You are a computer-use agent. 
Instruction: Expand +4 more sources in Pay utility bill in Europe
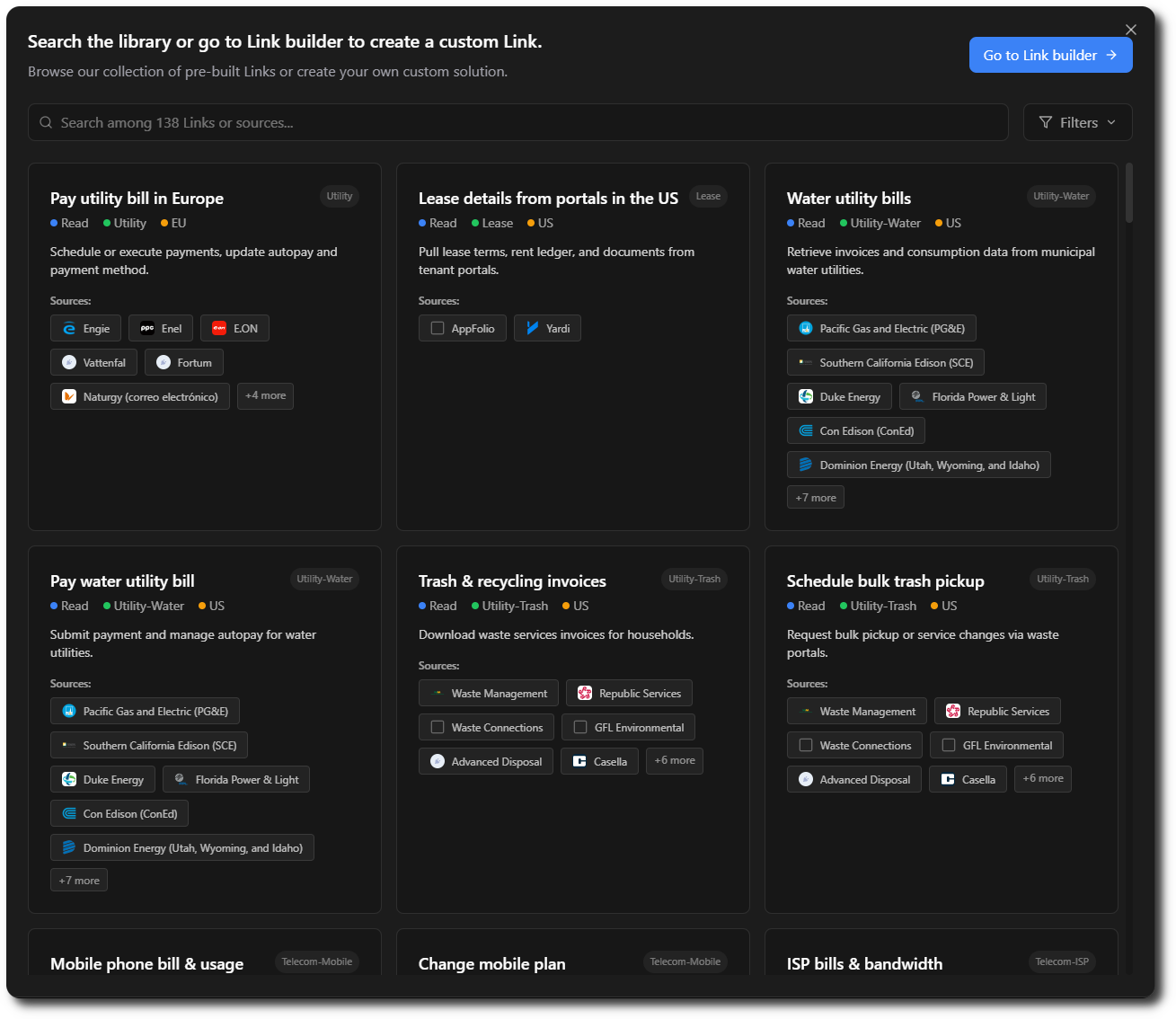point(265,396)
